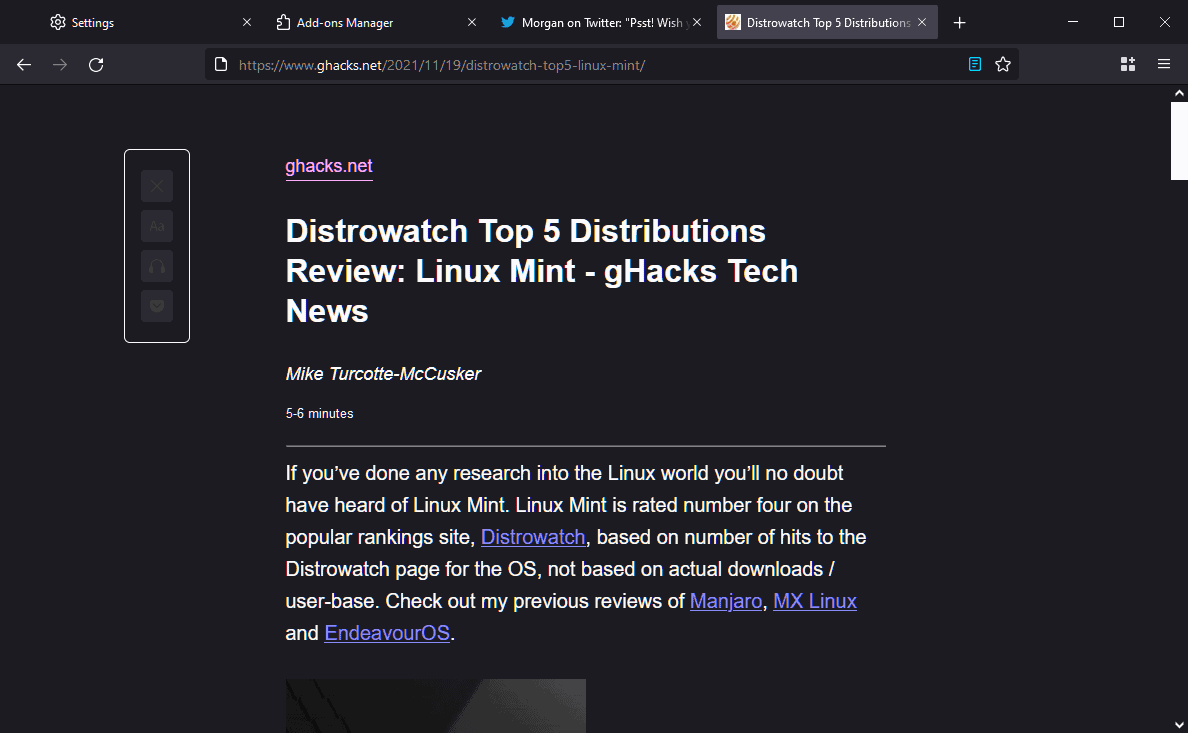The height and width of the screenshot is (733, 1188).
Task: Click the scrollbar down arrow
Action: point(1179,725)
